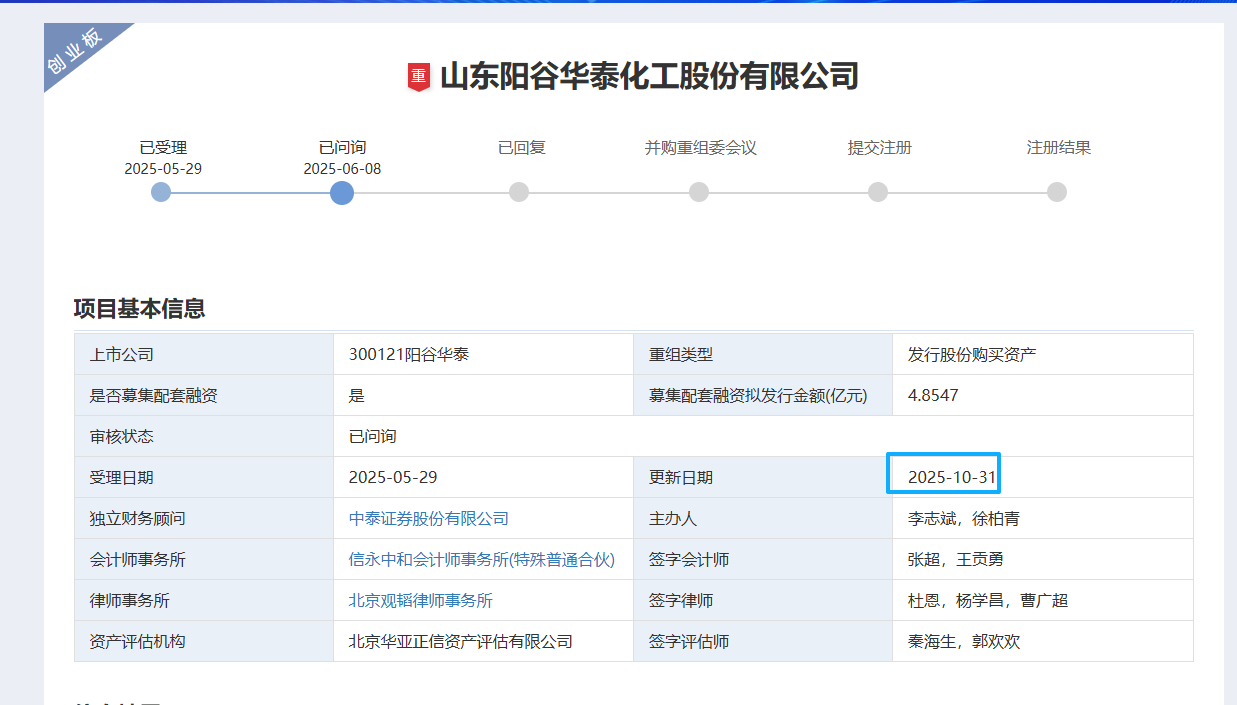Click the 受理日期 value 2025-05-29 in table

393,477
